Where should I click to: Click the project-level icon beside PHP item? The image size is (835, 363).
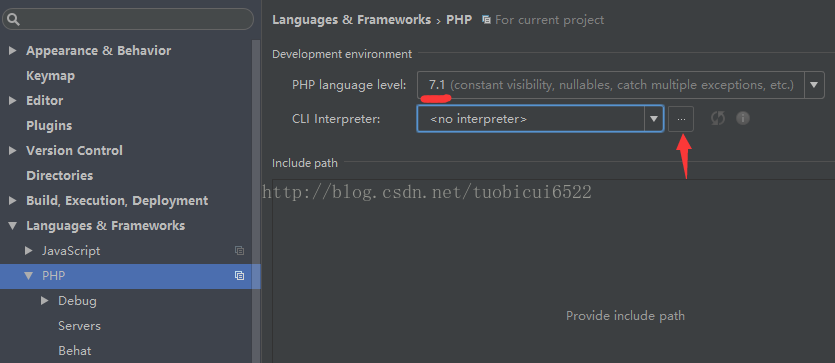tap(240, 275)
